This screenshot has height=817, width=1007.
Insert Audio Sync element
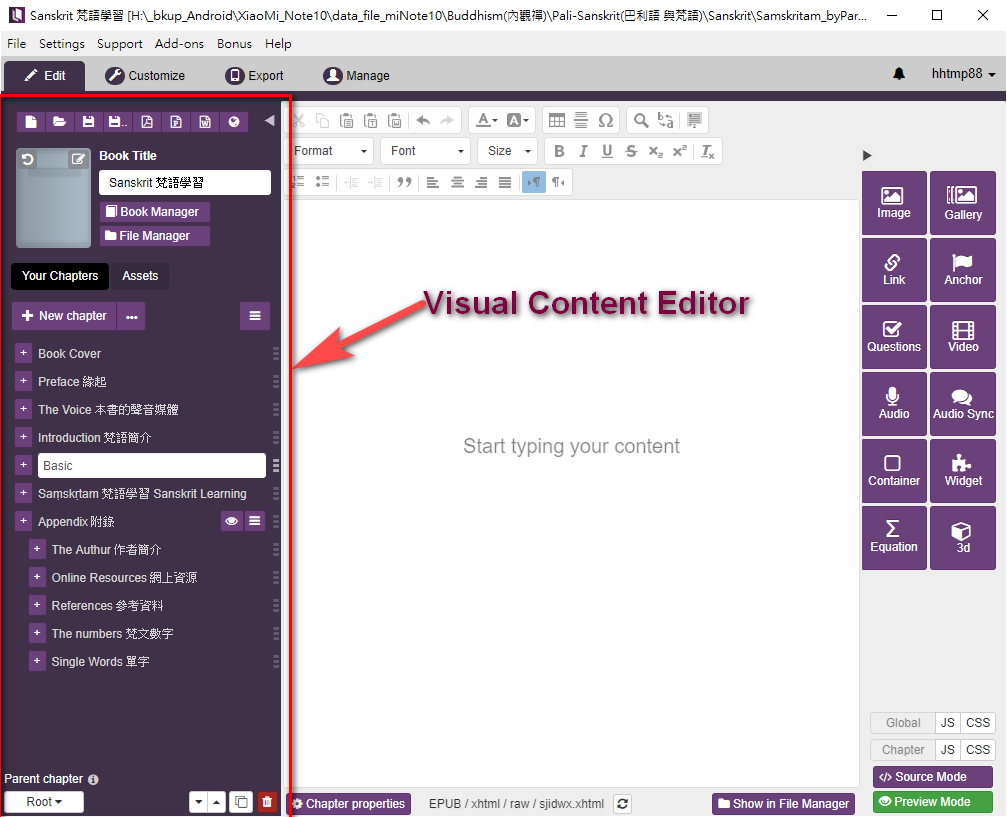963,405
